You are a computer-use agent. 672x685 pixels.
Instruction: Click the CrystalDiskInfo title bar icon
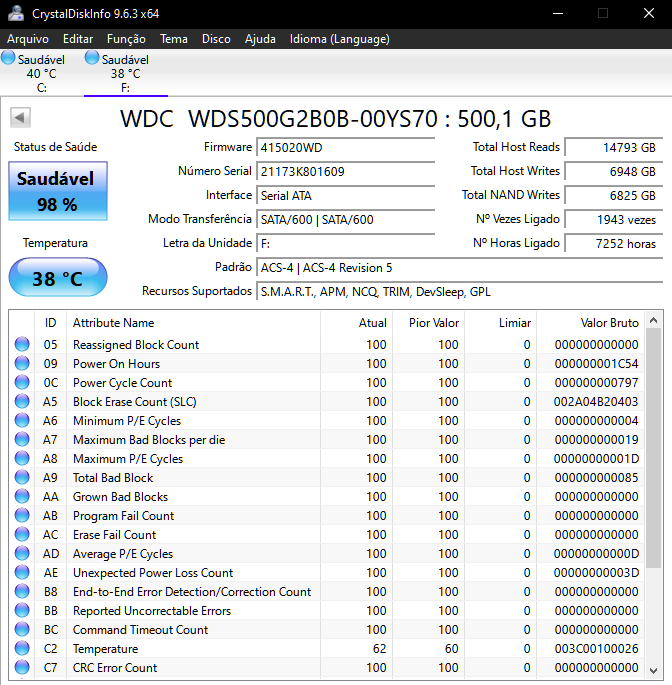pos(16,13)
